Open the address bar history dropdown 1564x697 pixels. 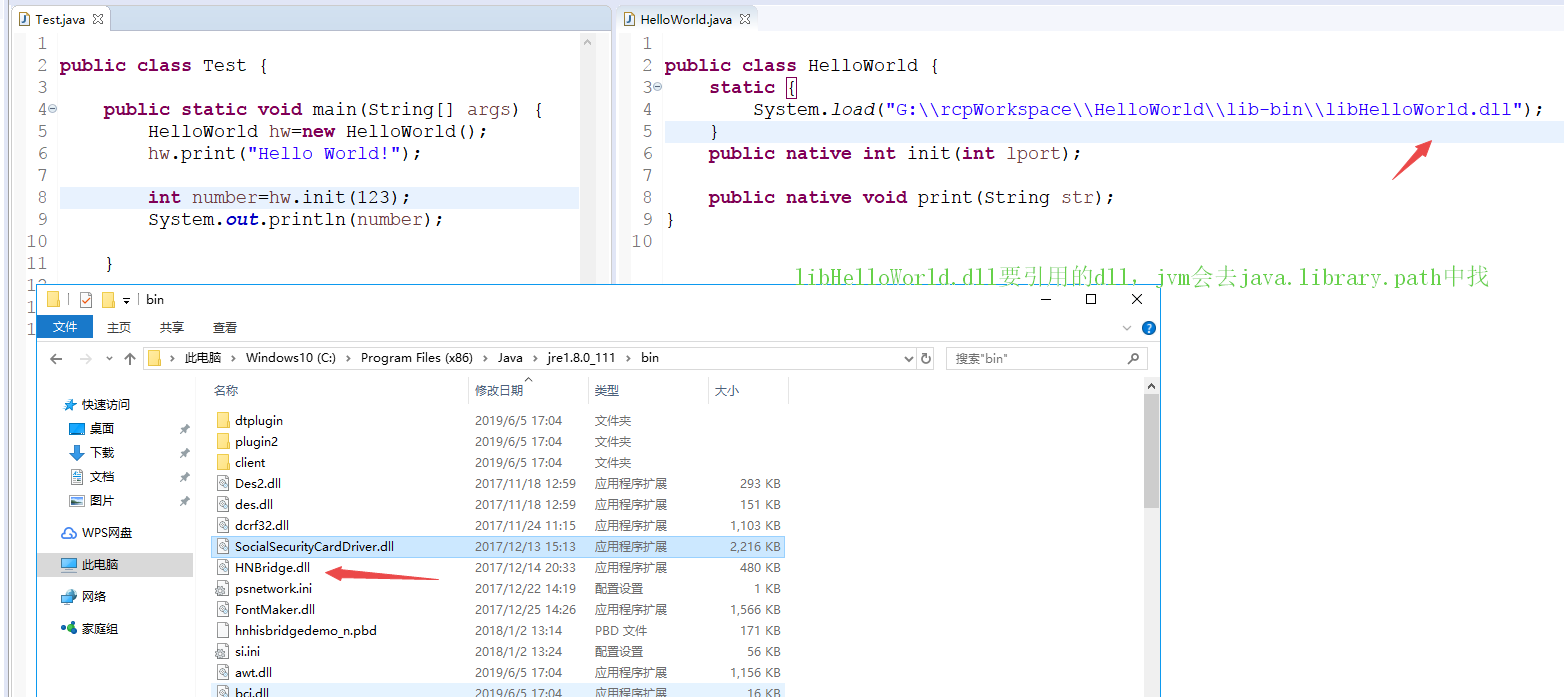[x=908, y=358]
